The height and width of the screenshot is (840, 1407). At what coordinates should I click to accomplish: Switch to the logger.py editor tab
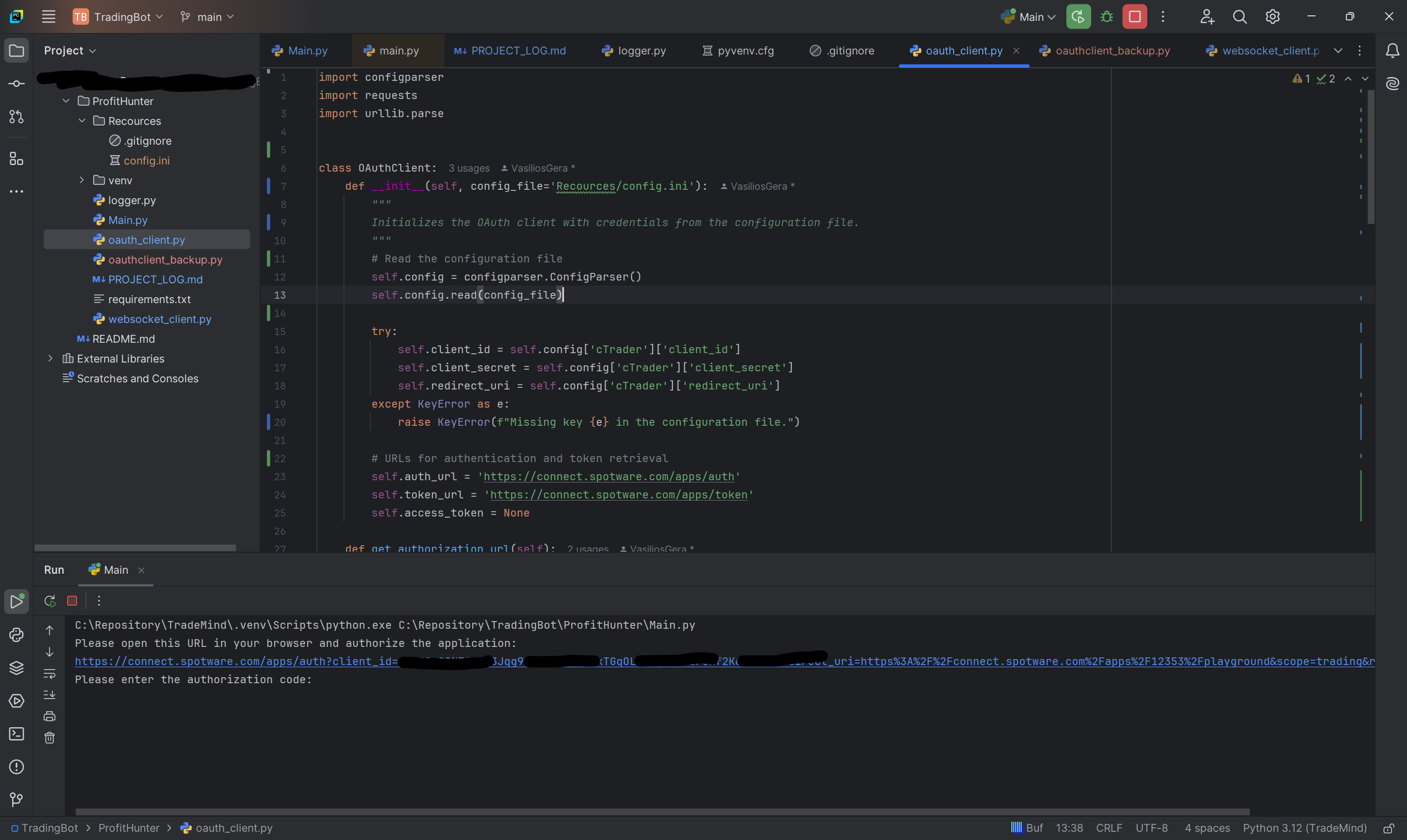click(634, 51)
